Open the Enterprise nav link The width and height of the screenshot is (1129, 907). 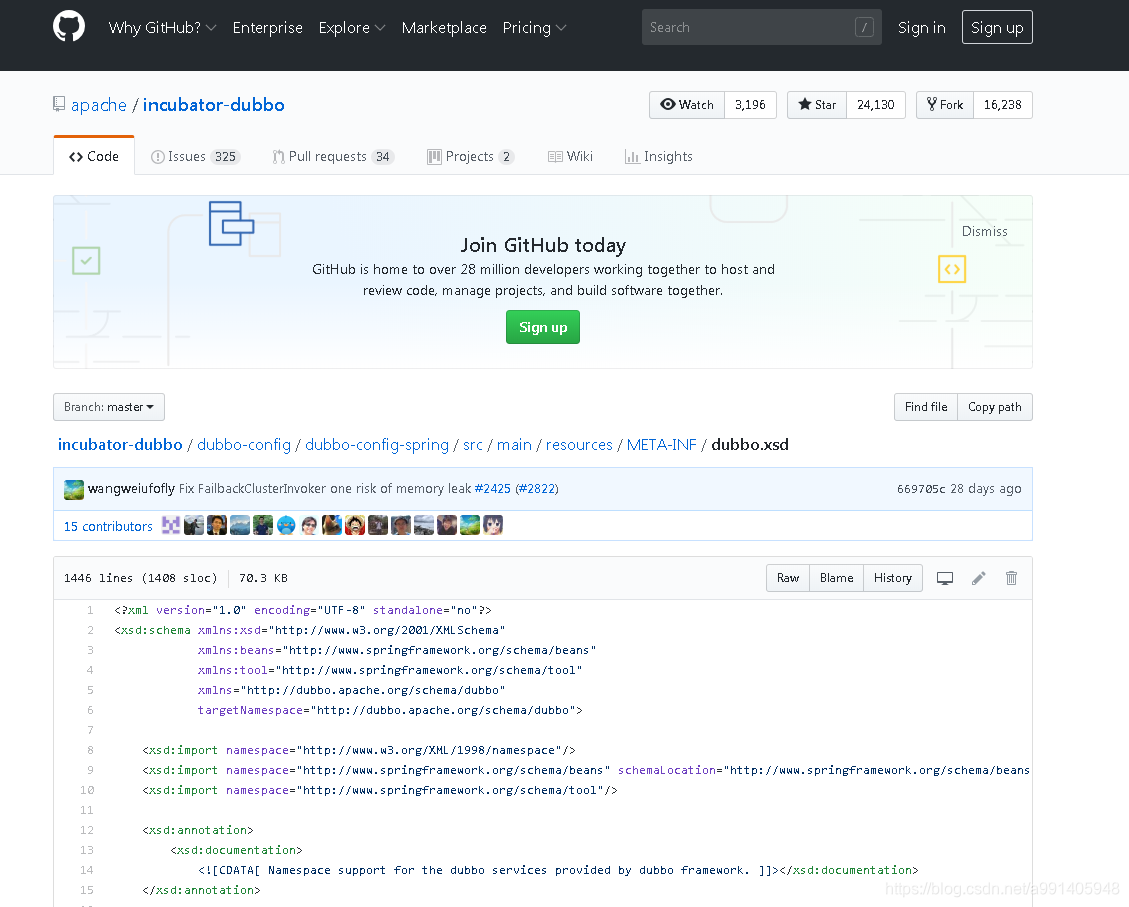point(267,27)
